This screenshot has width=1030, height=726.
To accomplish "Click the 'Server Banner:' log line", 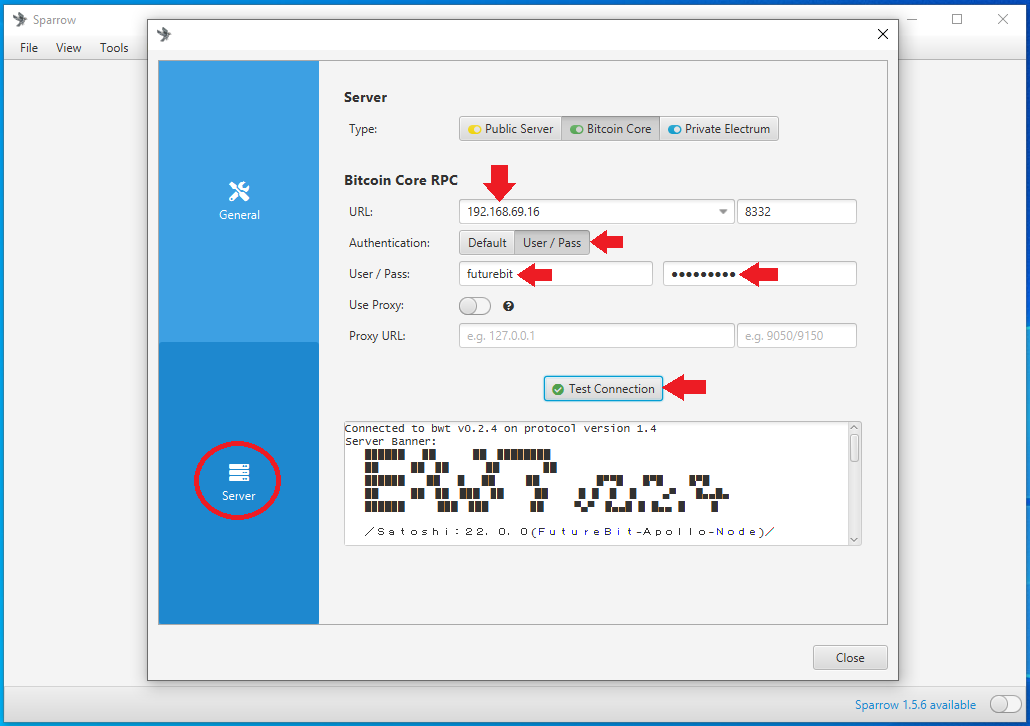I will pyautogui.click(x=391, y=442).
